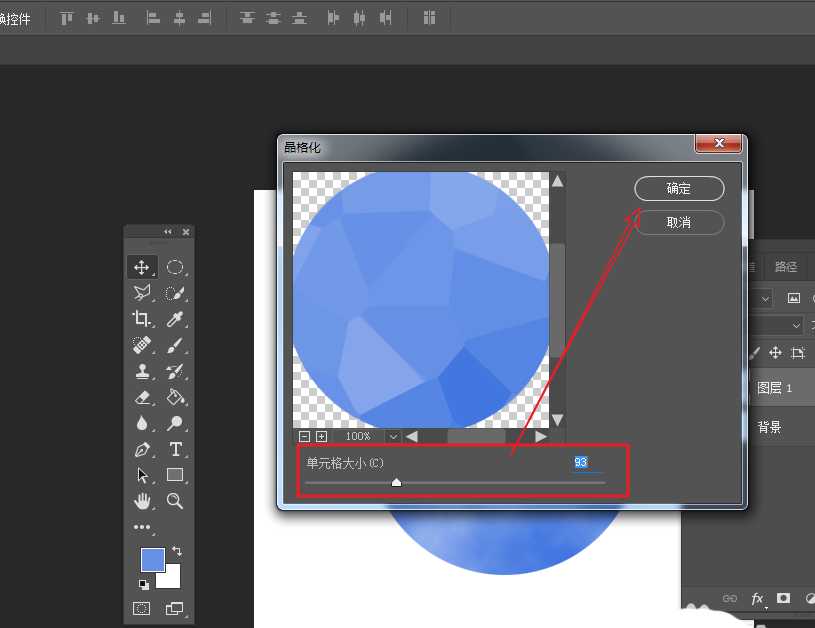Reset default foreground/background colors
Viewport: 815px width, 628px height.
[x=142, y=584]
